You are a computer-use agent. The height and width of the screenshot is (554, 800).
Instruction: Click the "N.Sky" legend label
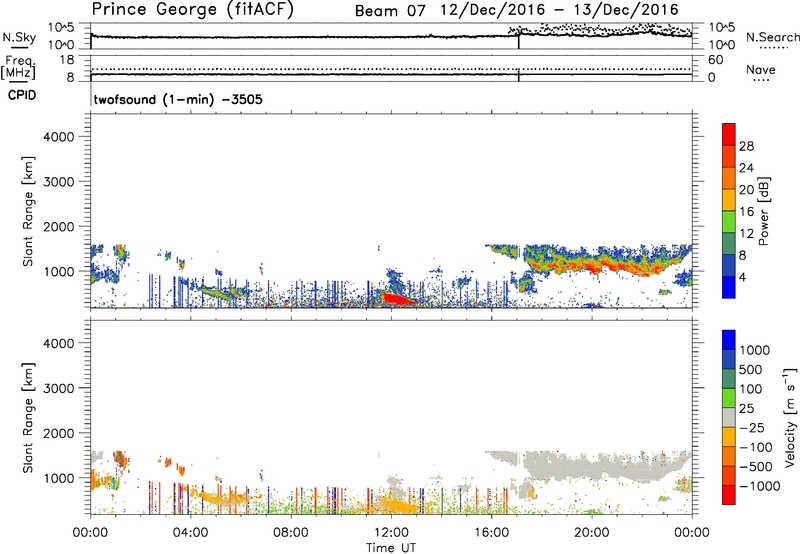[19, 37]
